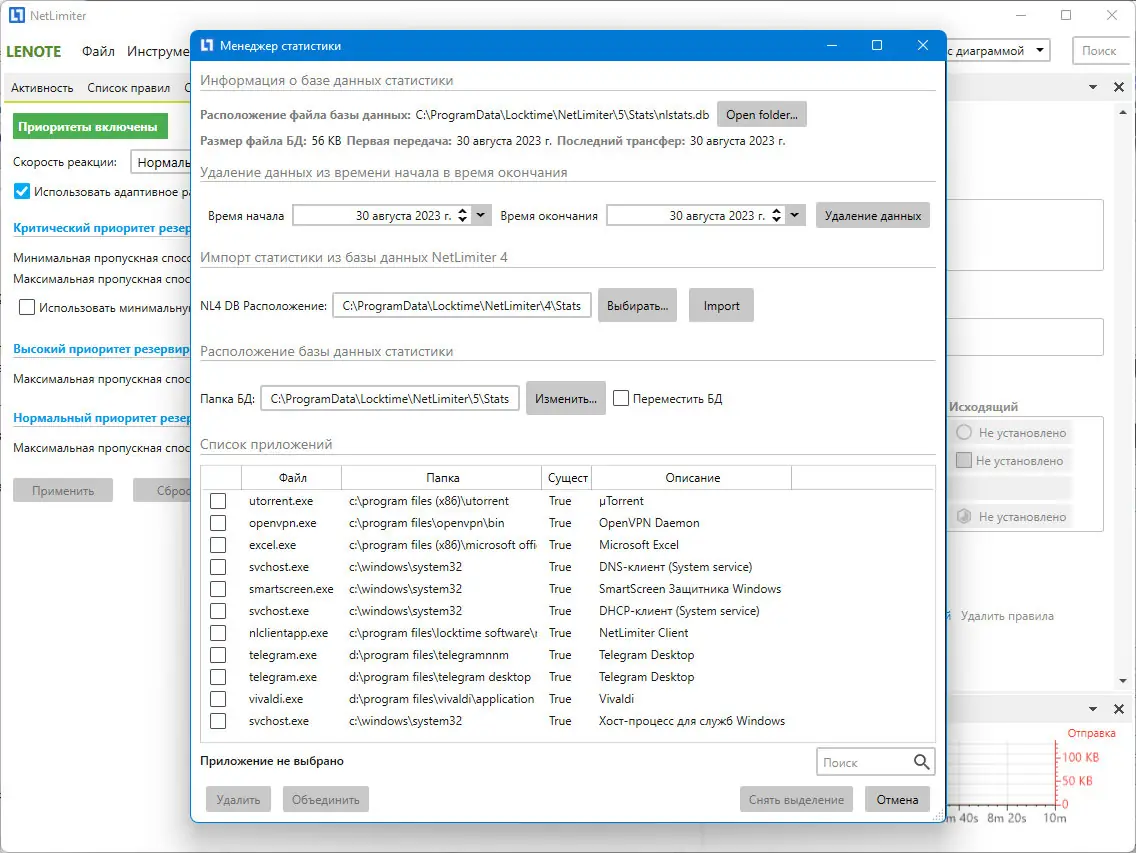Sort by the 'Сущест' column header

(567, 478)
